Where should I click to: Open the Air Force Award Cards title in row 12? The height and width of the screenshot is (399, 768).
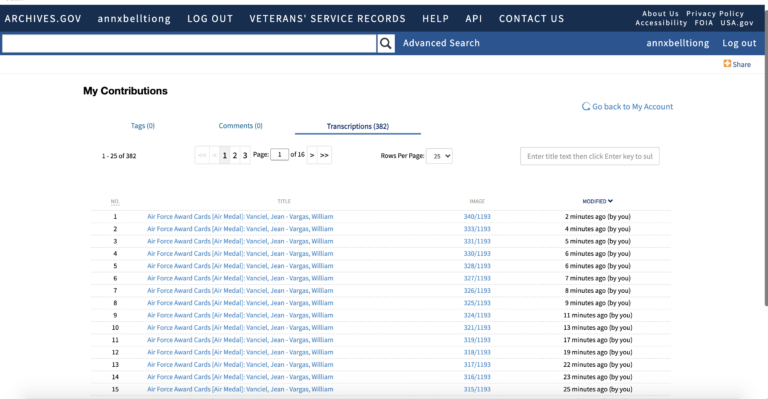pyautogui.click(x=240, y=352)
